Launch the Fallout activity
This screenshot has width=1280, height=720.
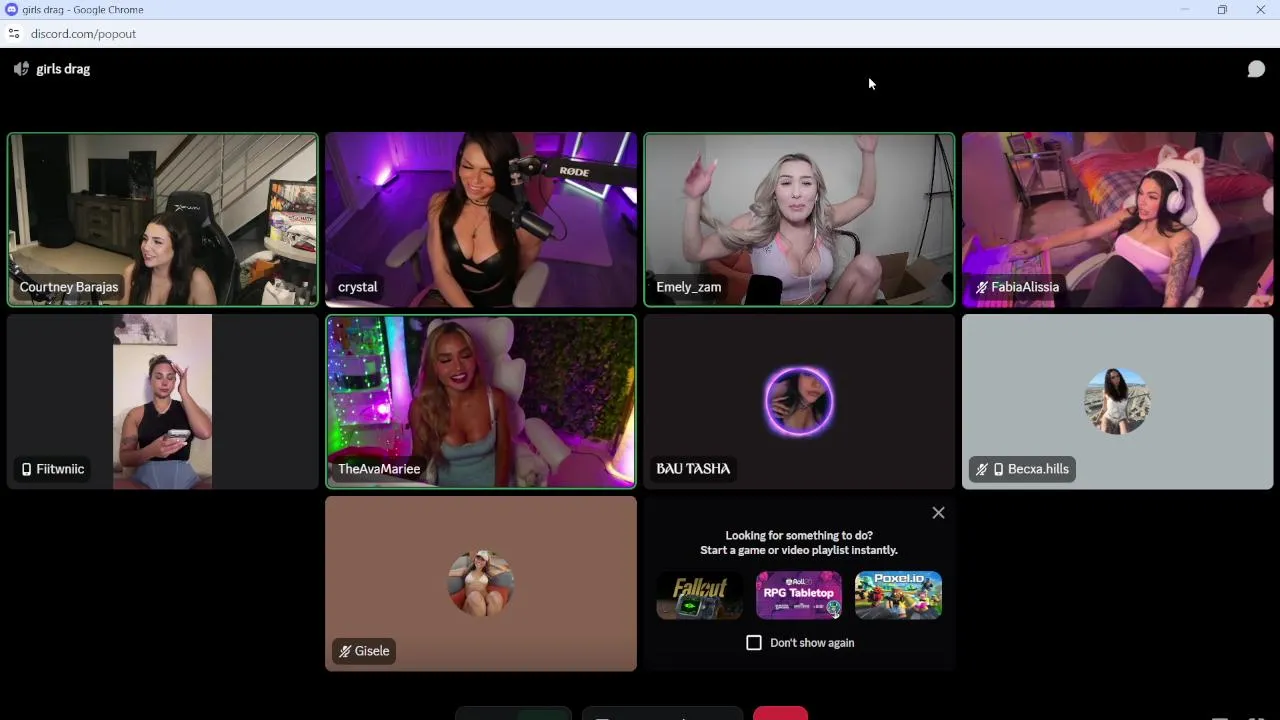click(699, 595)
